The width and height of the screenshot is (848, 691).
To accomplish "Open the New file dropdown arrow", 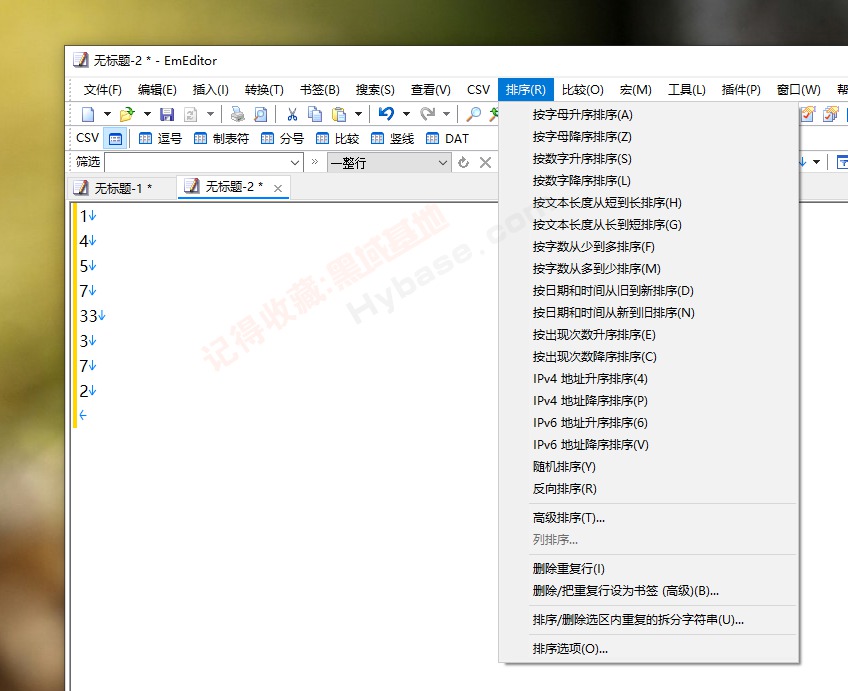I will pos(107,114).
